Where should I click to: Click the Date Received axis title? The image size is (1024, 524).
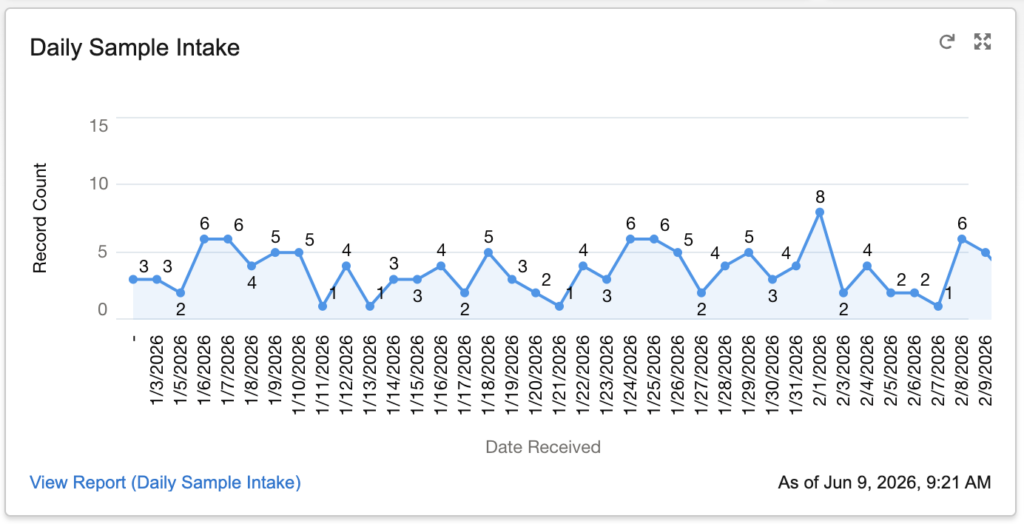coord(543,447)
